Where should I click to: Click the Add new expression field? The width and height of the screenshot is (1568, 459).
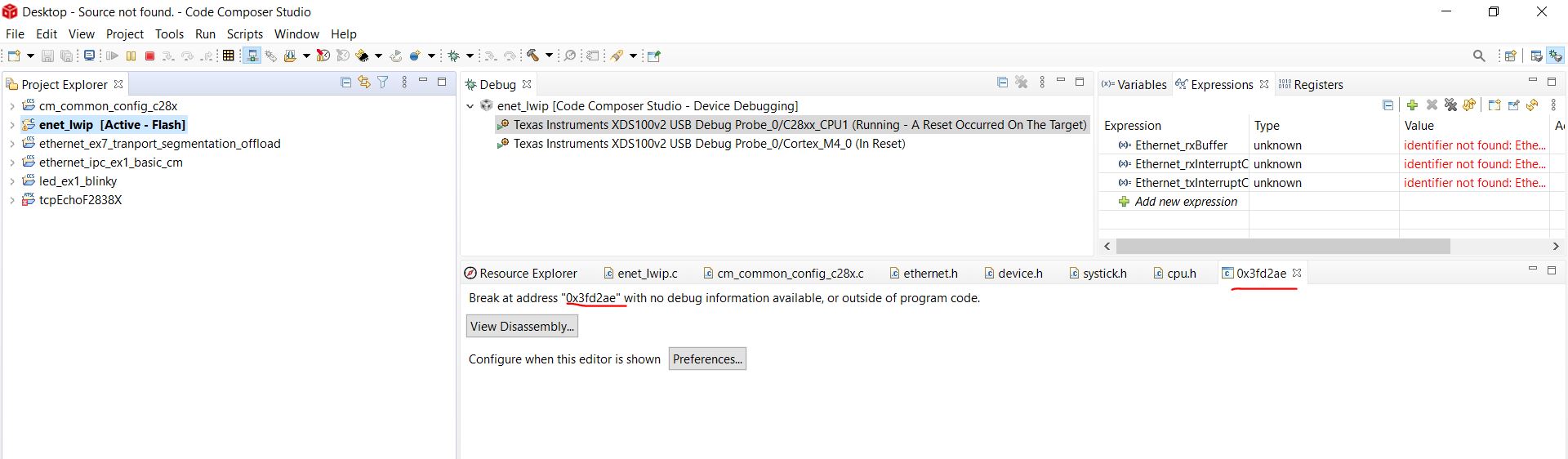tap(1186, 202)
